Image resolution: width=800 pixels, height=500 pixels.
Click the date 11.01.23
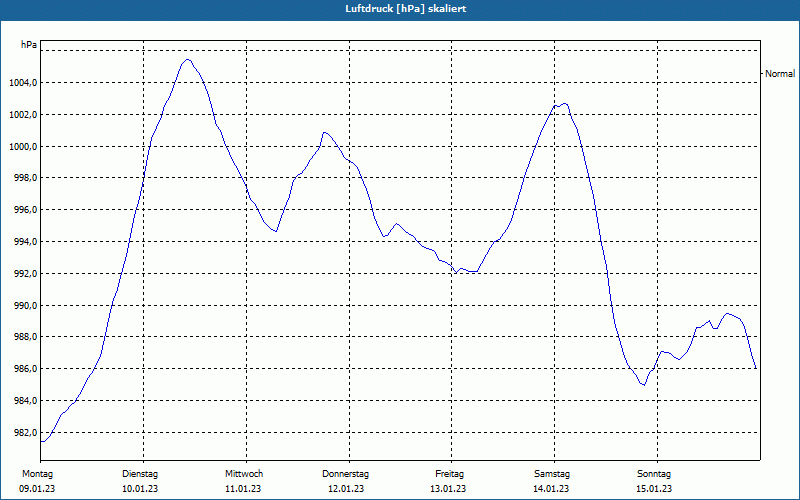point(243,489)
